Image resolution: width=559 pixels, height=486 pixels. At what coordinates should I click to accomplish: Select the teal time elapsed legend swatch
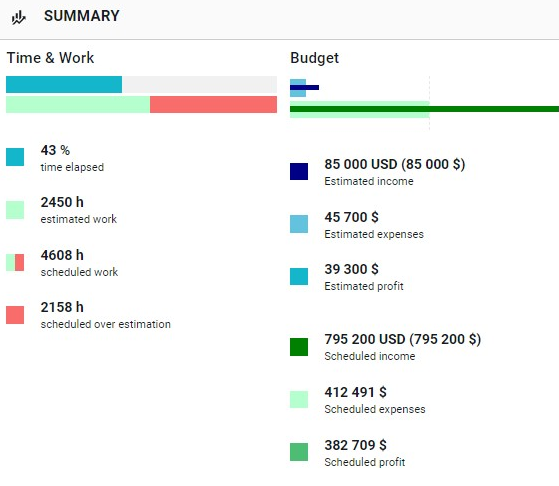(15, 157)
